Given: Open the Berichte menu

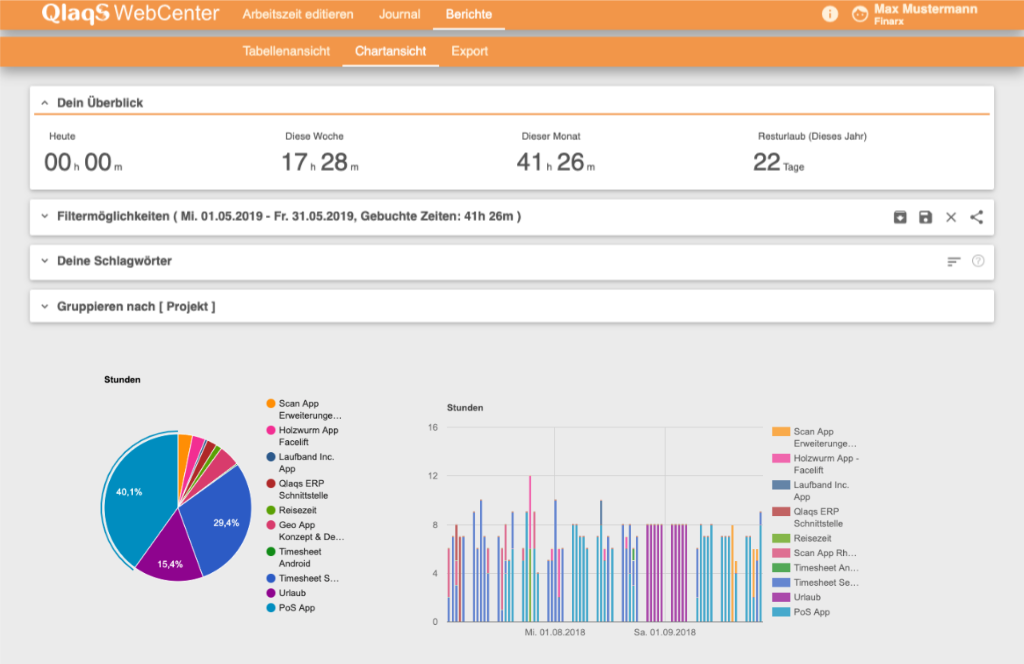Looking at the screenshot, I should 468,14.
